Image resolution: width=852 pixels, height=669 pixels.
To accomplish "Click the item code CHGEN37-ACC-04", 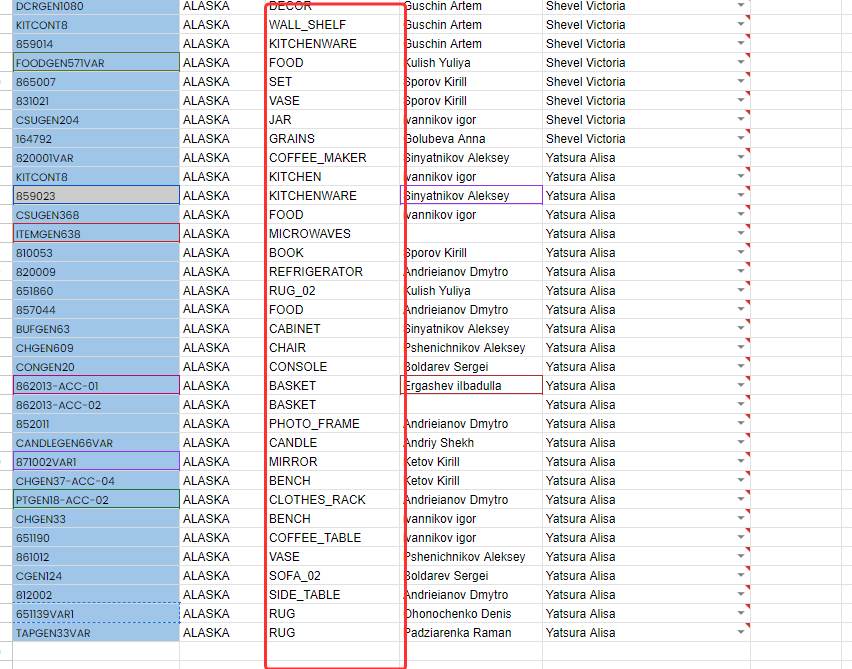I will pos(96,480).
